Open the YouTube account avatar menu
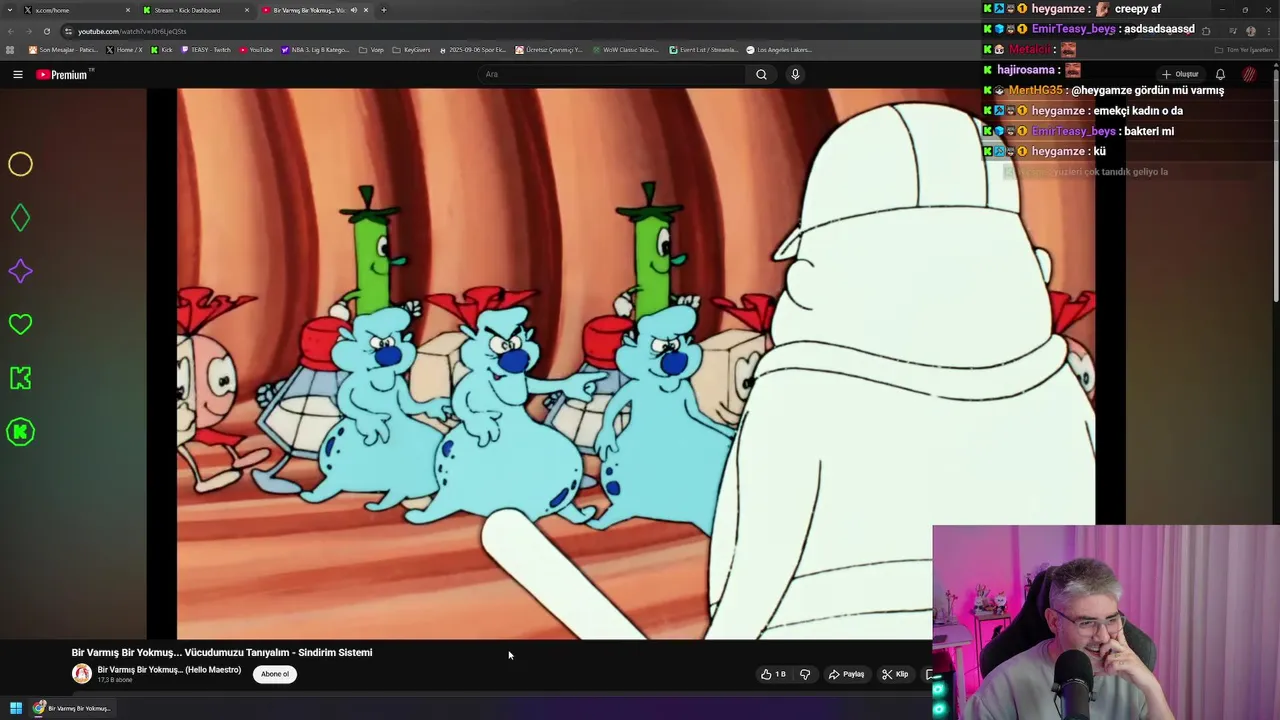This screenshot has width=1280, height=720. coord(1249,74)
